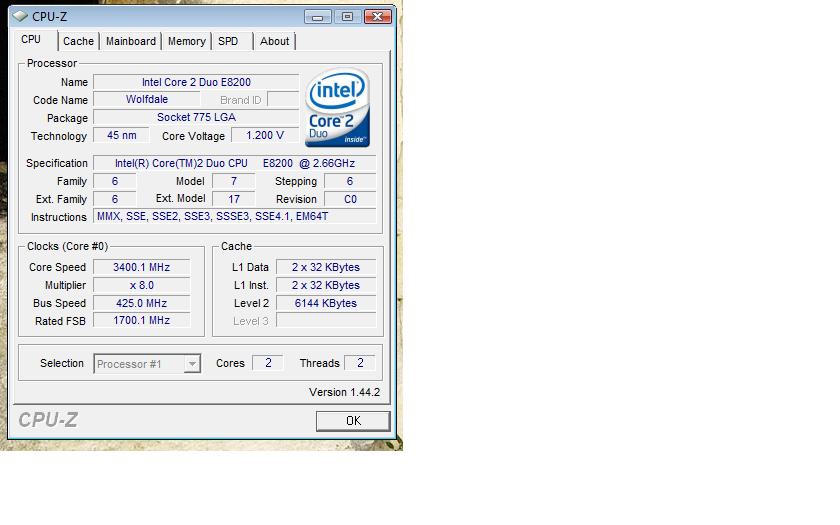The height and width of the screenshot is (525, 840).
Task: Click the OK button
Action: [353, 421]
